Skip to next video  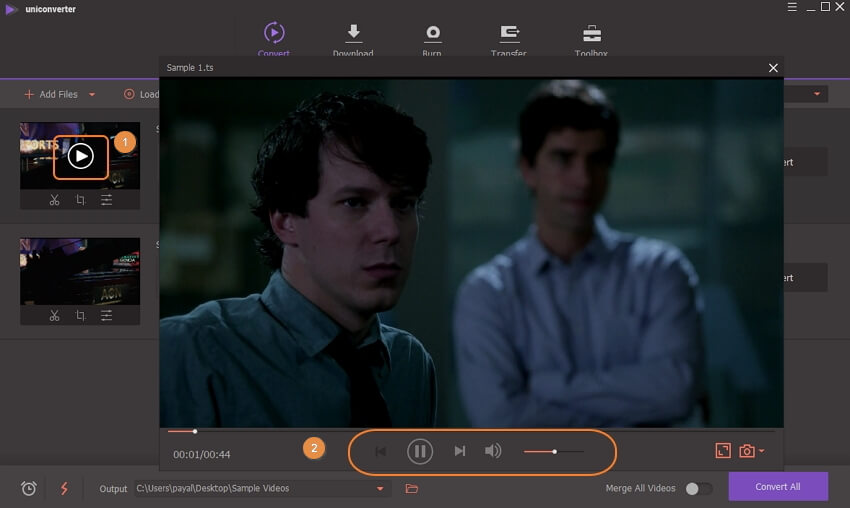(x=460, y=451)
